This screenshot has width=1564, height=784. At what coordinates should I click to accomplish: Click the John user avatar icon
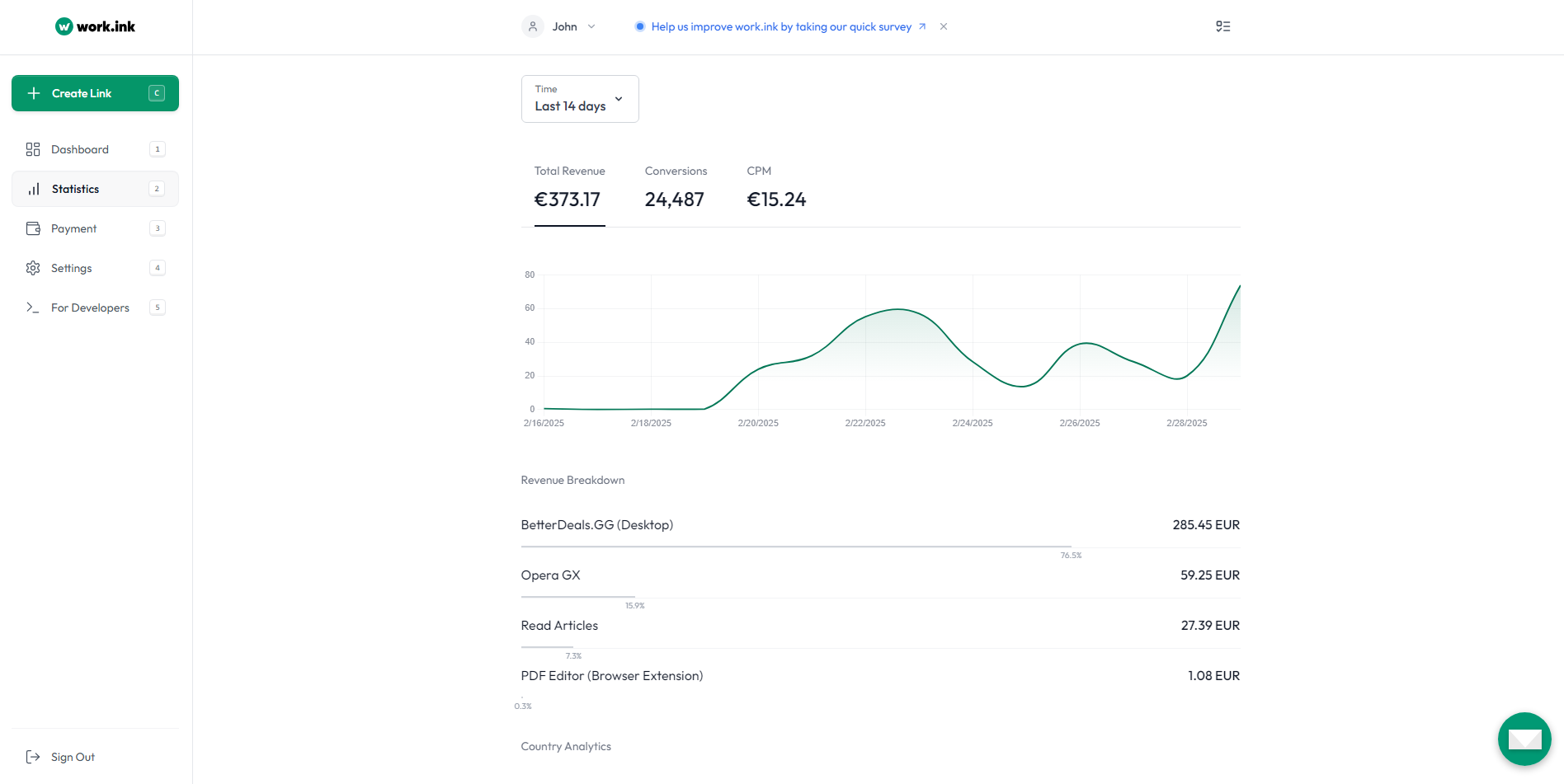(x=533, y=26)
